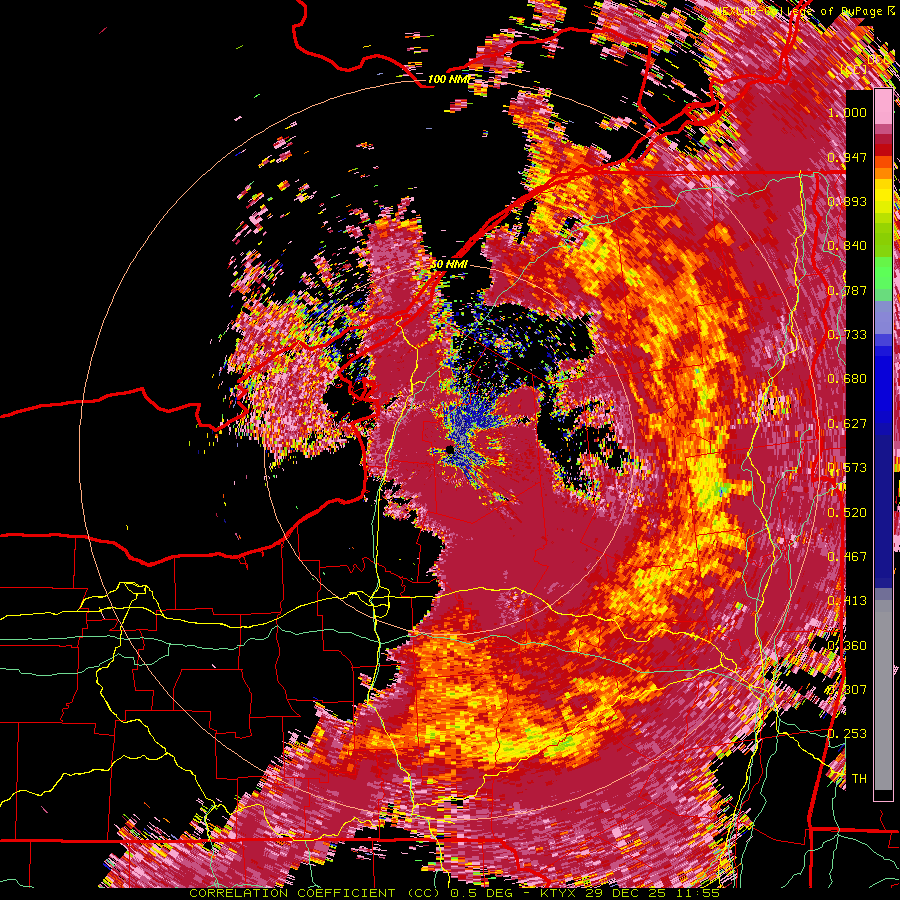Screen dimensions: 900x900
Task: Click the 0.947 legend value
Action: click(x=847, y=157)
